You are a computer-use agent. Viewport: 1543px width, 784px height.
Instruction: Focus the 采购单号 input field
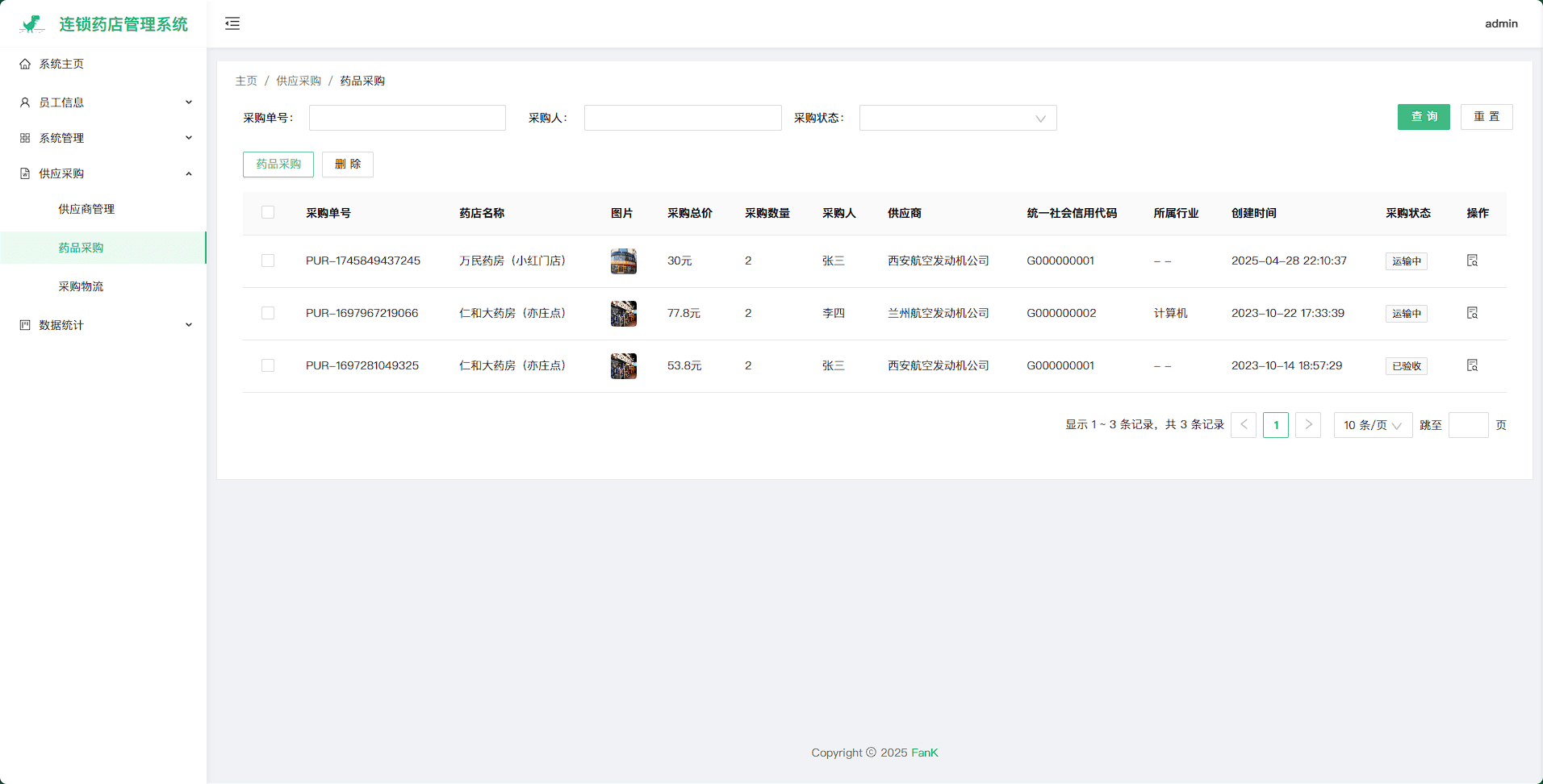point(407,118)
